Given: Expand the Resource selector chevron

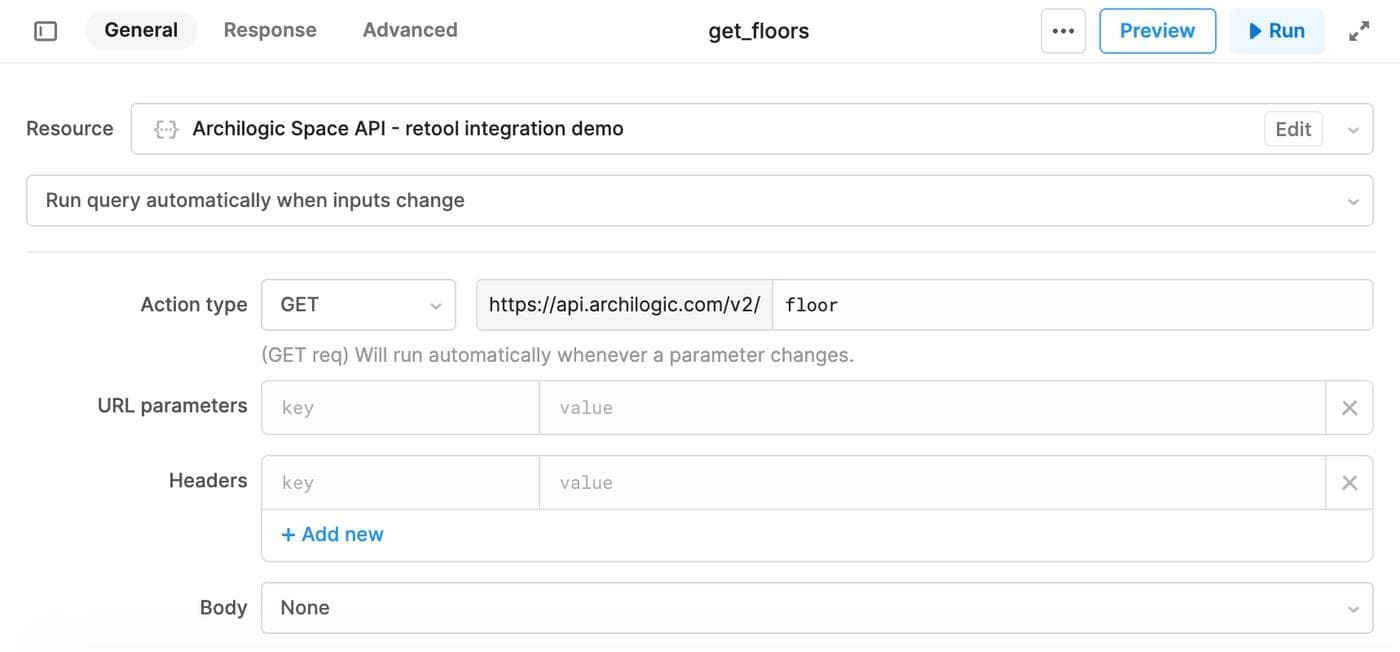Looking at the screenshot, I should (x=1353, y=130).
